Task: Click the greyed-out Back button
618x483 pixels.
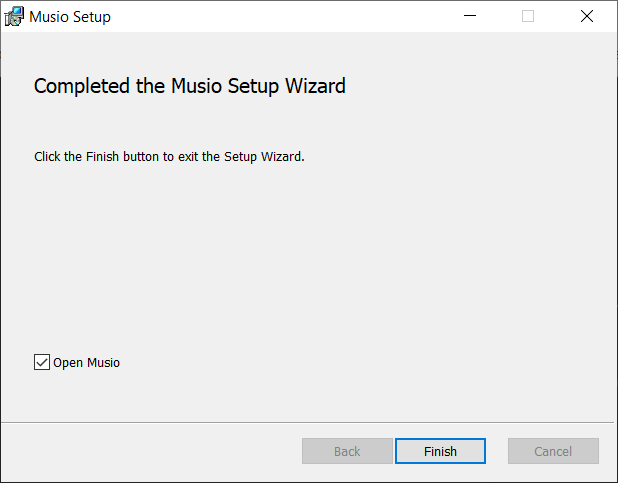Action: click(347, 451)
